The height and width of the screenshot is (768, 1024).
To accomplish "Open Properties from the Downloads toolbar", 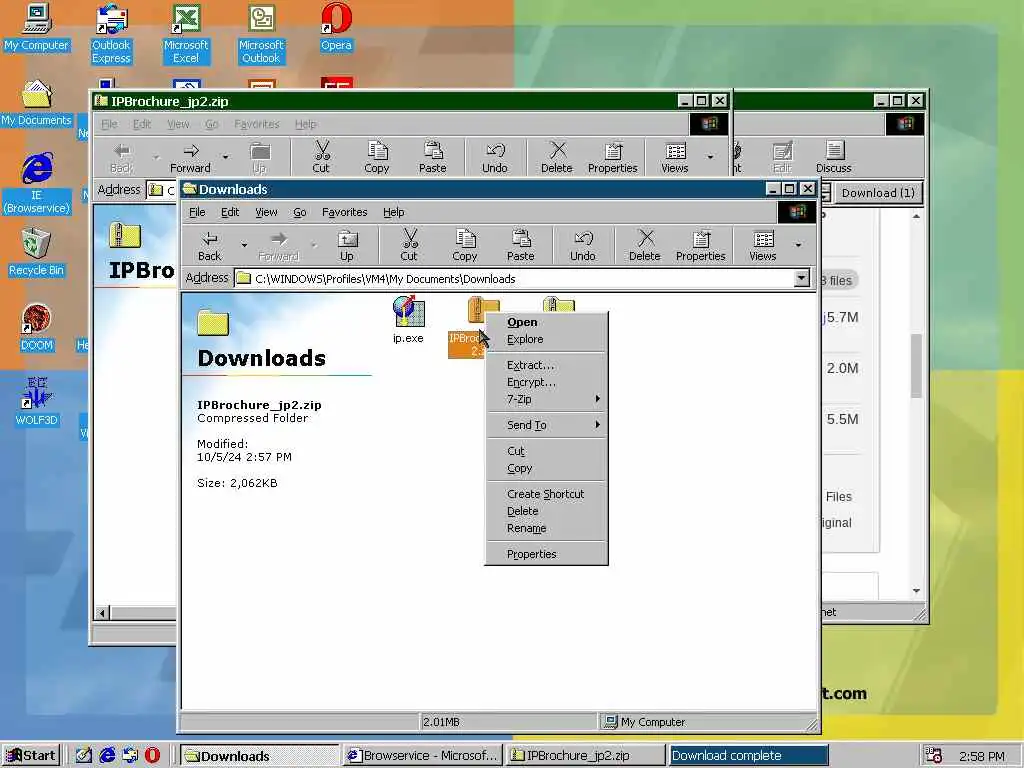I will pos(701,246).
